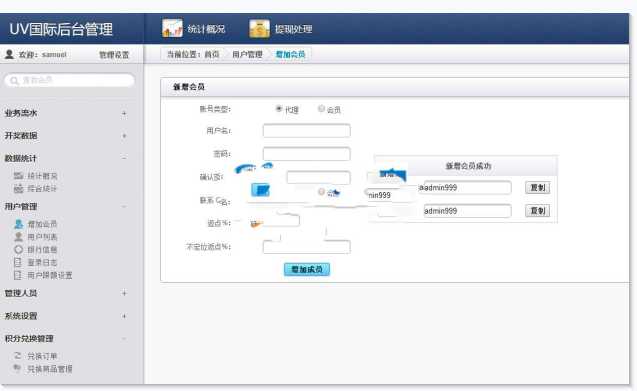Click the 兑换订单 exchange arrows icon
Screen dimensions: 637x391
(17, 356)
